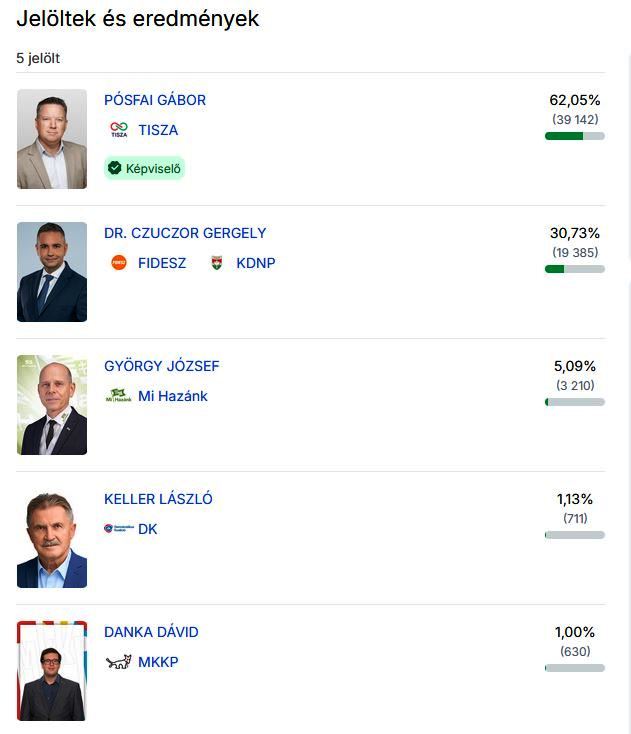Click the Mi Hazánk party logo
The image size is (631, 734).
(119, 396)
